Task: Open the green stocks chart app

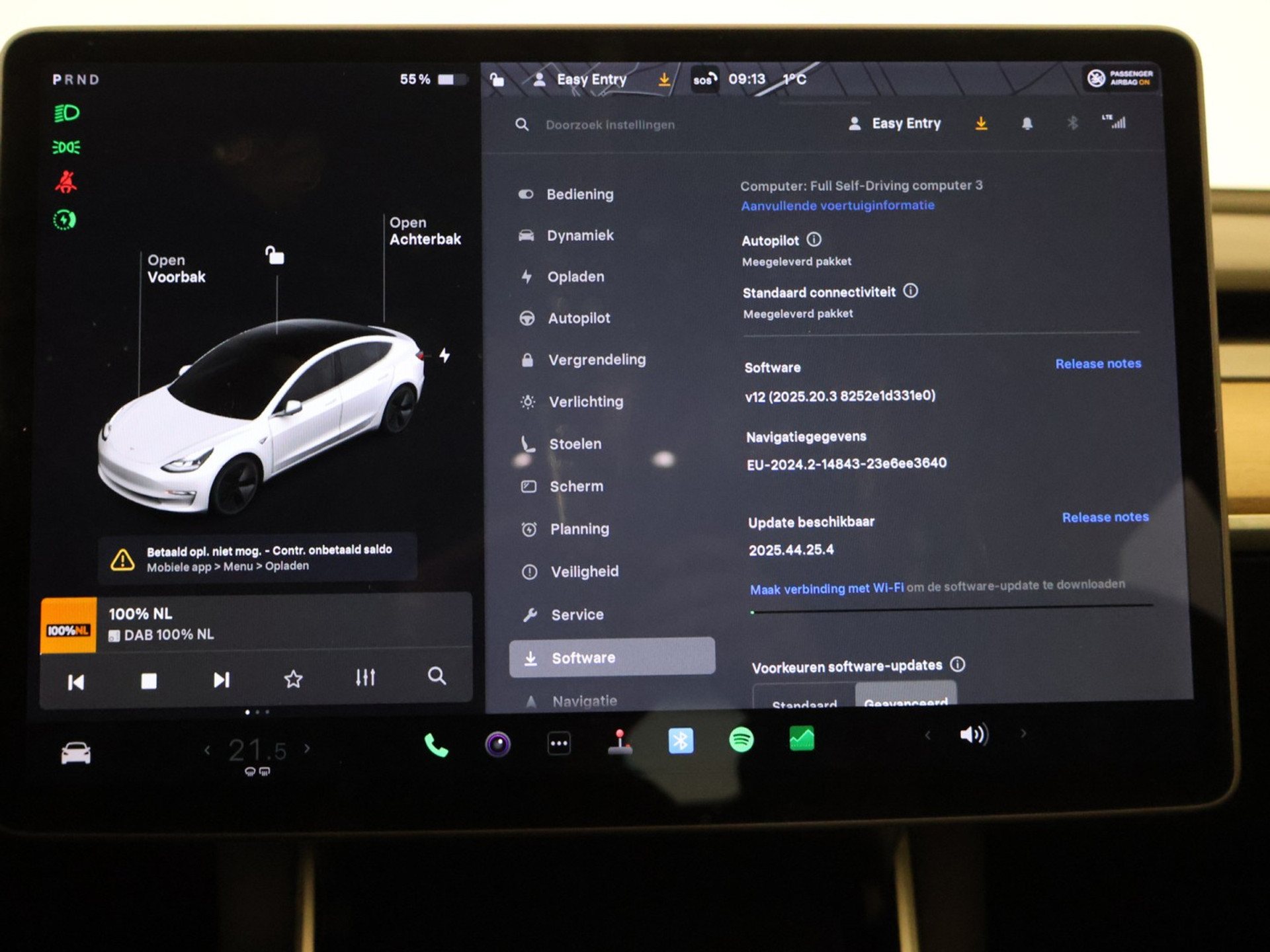Action: point(802,738)
